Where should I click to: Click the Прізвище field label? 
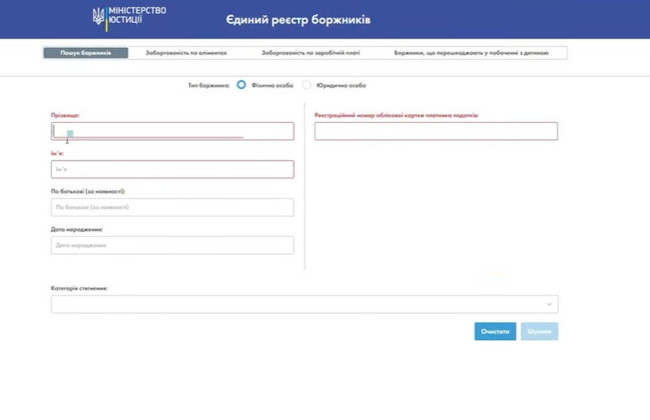tap(65, 115)
